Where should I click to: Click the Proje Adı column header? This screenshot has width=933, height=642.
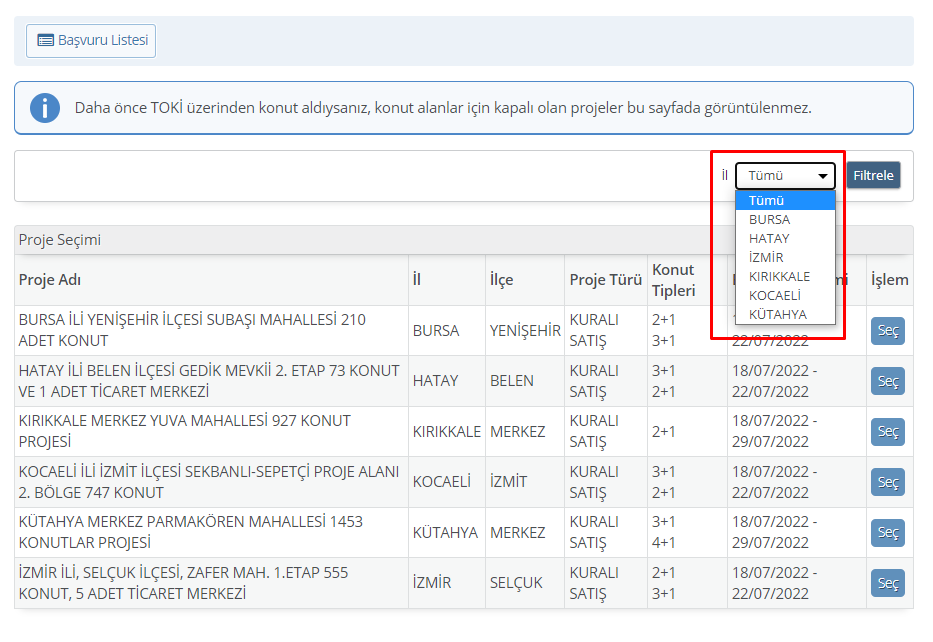50,280
